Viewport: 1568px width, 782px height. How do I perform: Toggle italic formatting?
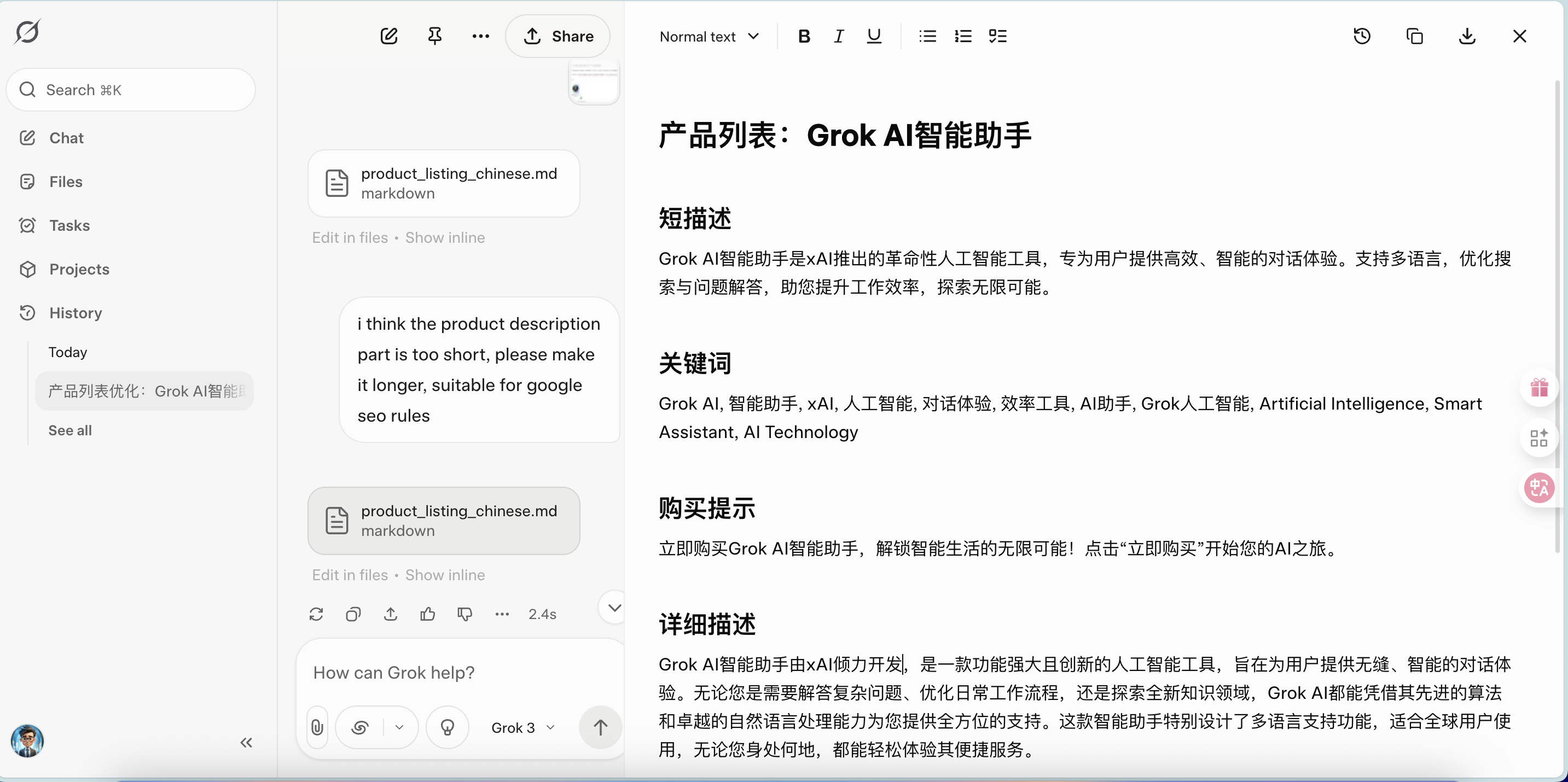coord(839,37)
